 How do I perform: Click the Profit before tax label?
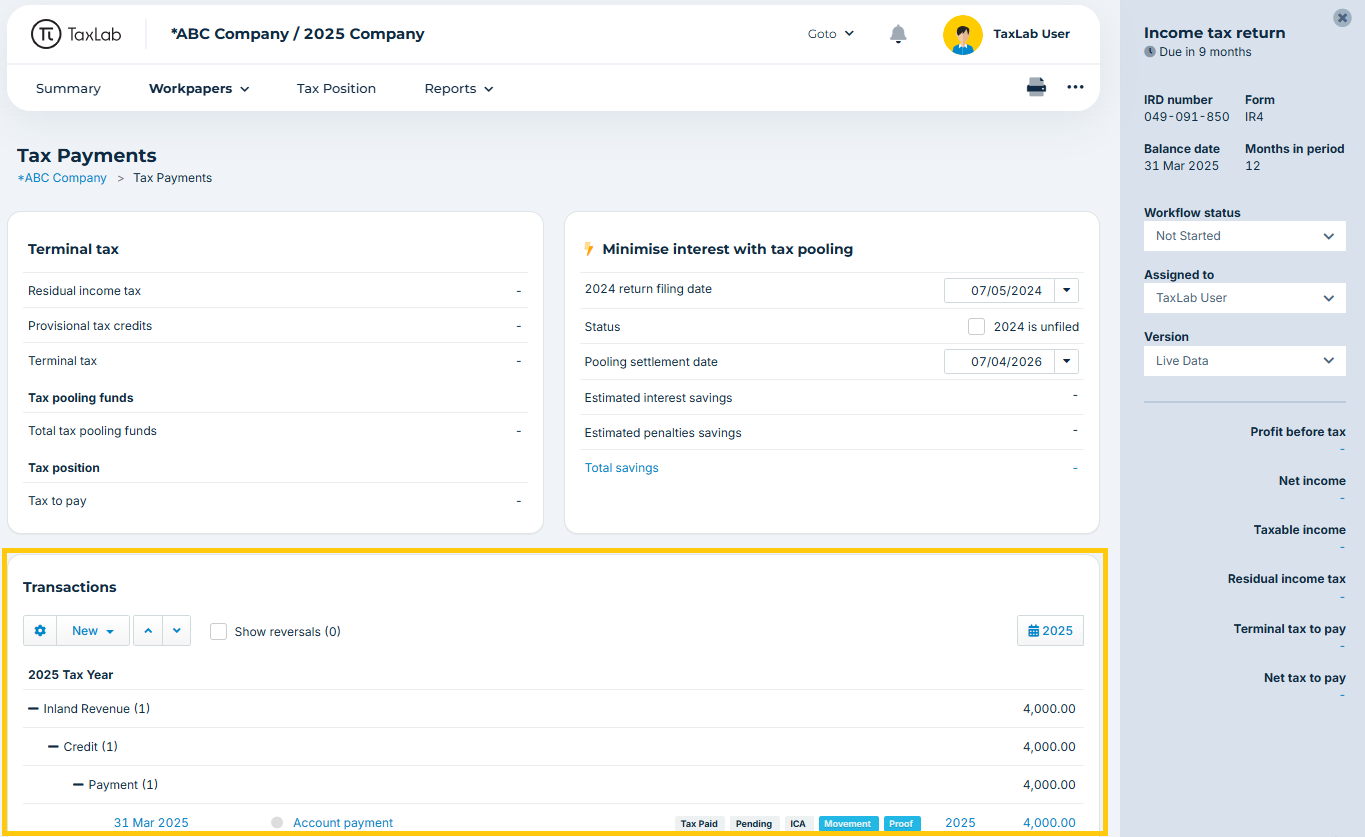point(1297,432)
